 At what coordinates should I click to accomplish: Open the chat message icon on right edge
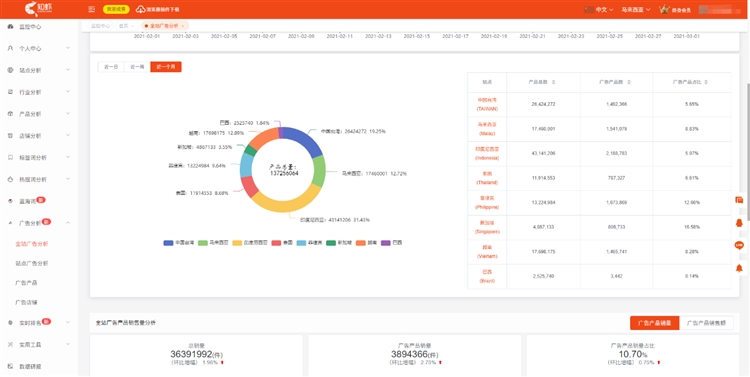pos(739,200)
